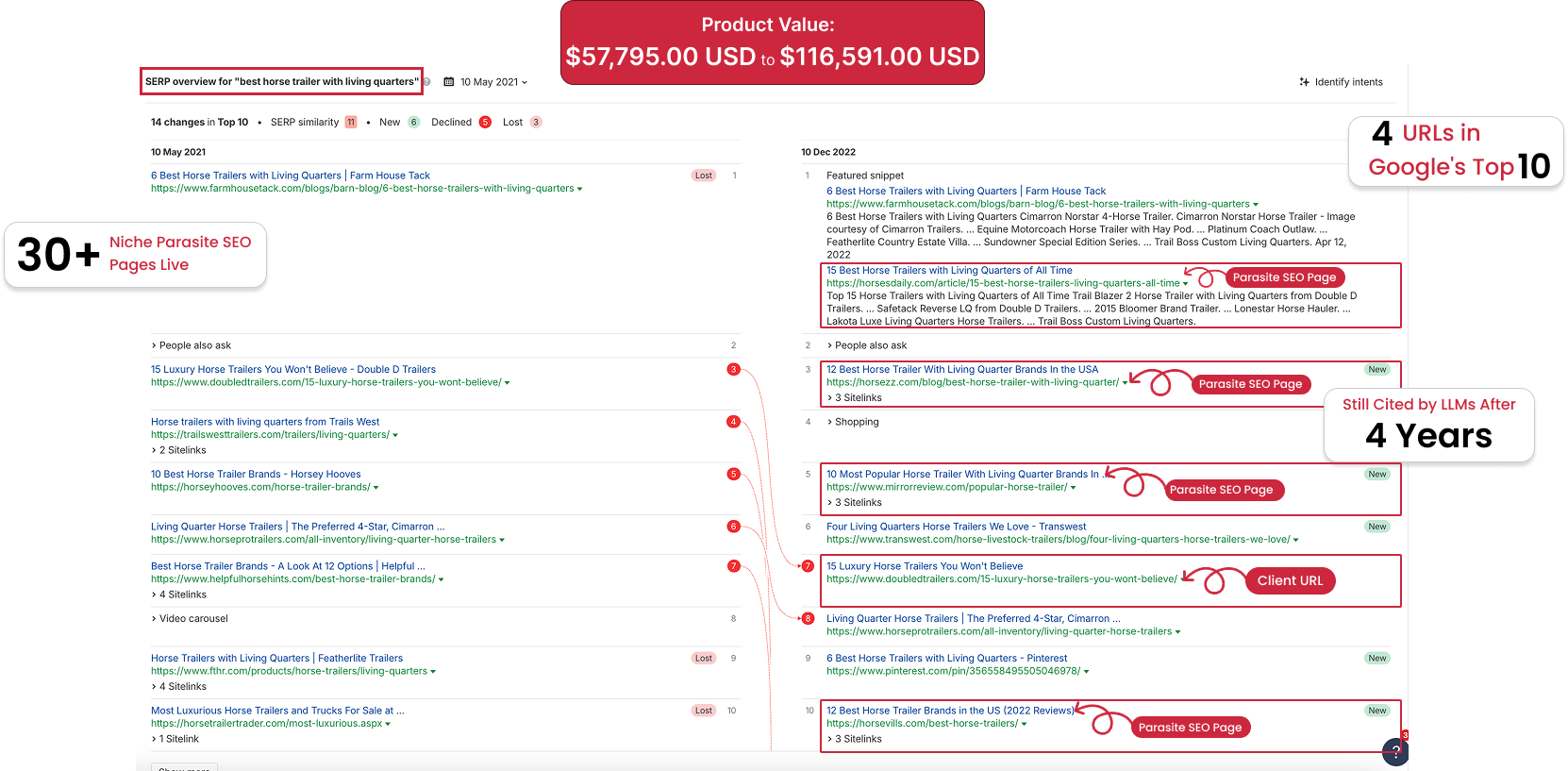Click the calendar icon next to the date

pos(449,82)
